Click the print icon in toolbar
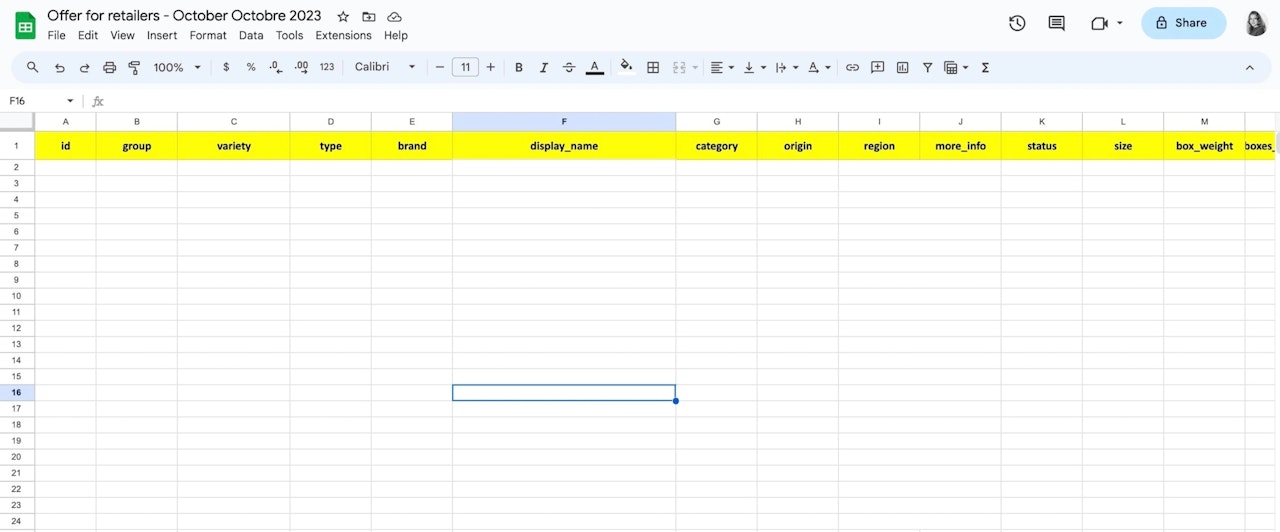 (x=110, y=67)
